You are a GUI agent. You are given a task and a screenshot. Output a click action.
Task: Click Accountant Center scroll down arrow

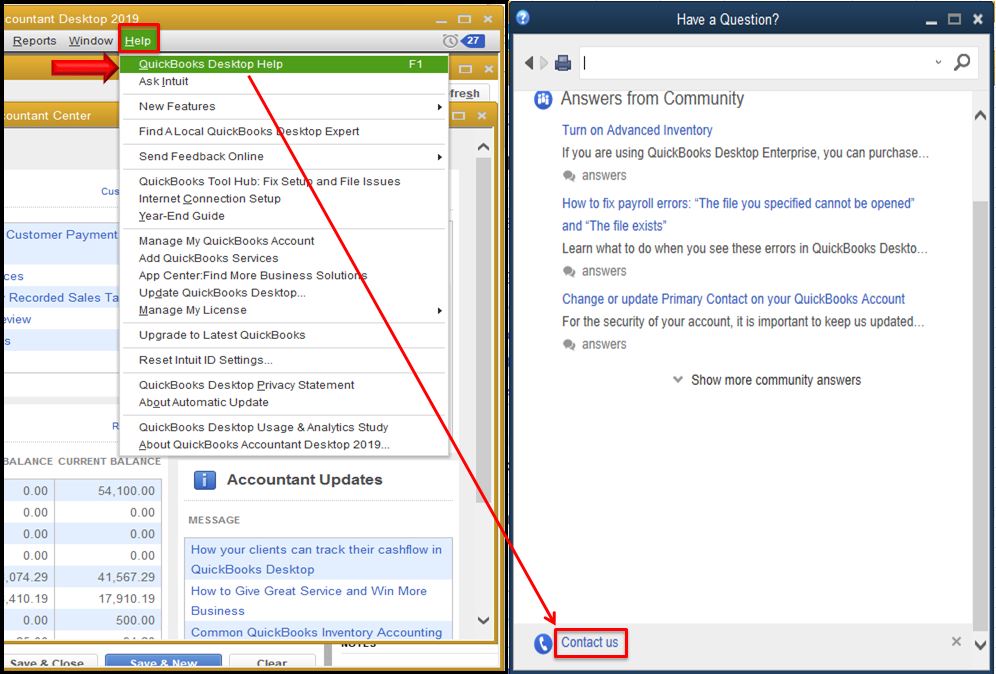(483, 620)
